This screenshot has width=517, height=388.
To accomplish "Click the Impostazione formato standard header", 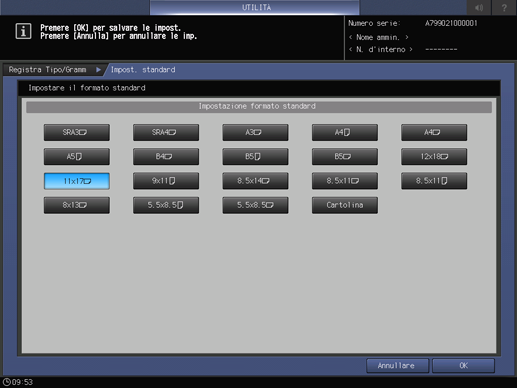I will [259, 107].
